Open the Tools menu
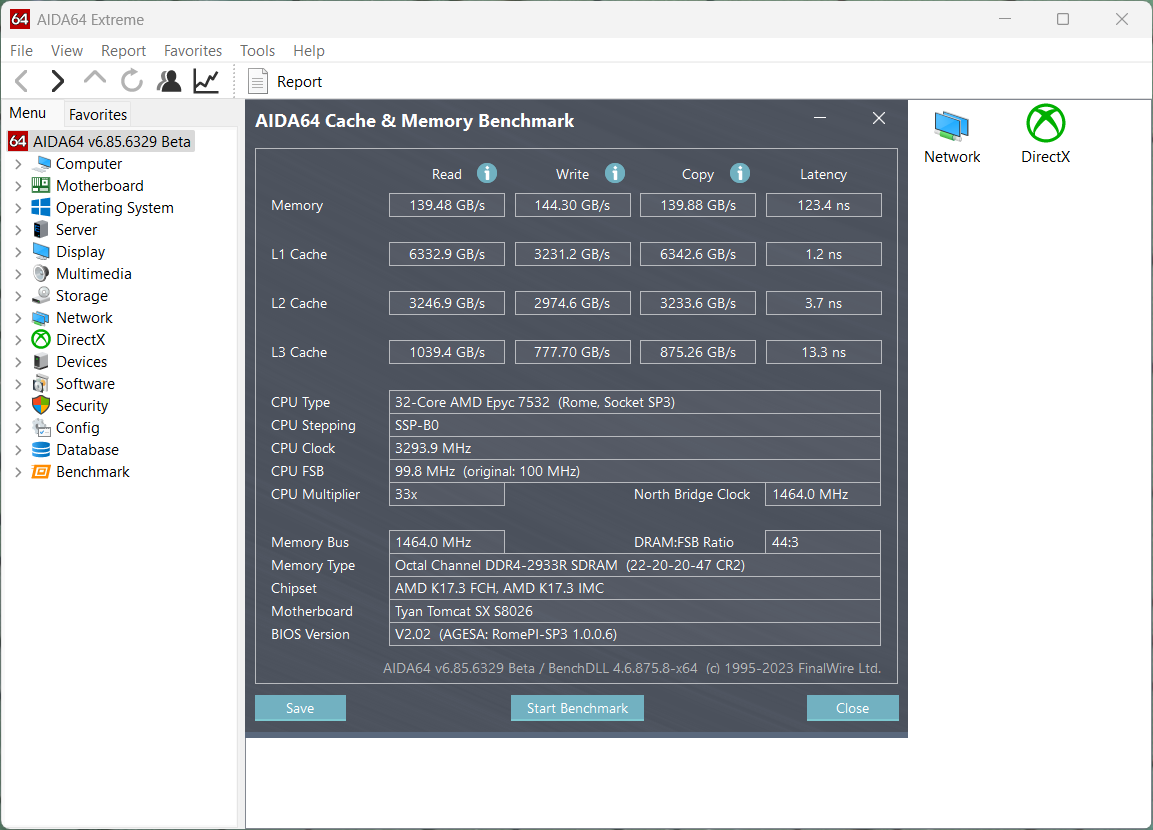This screenshot has width=1153, height=830. pos(257,51)
